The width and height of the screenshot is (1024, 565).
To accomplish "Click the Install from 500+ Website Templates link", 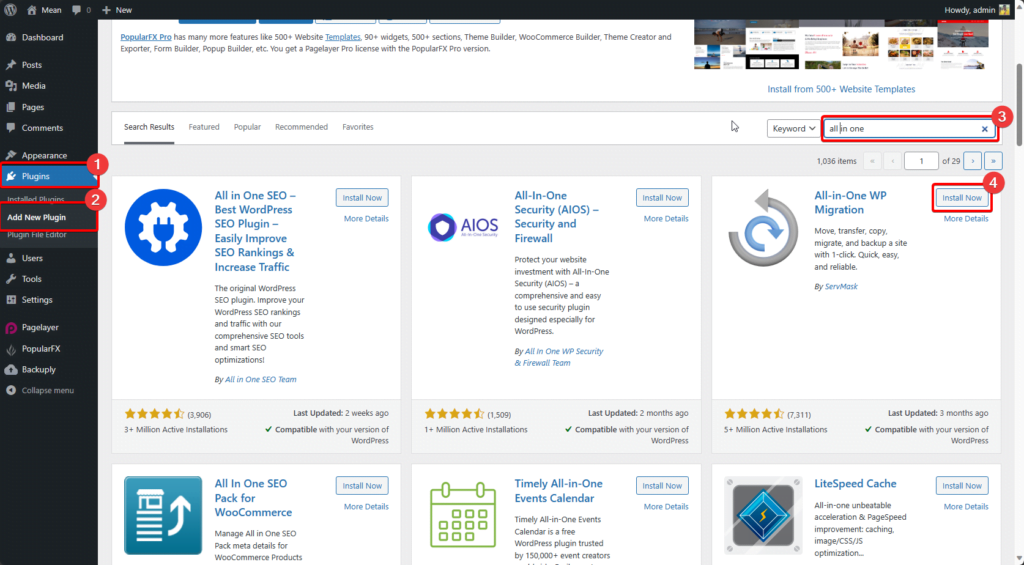I will (841, 89).
